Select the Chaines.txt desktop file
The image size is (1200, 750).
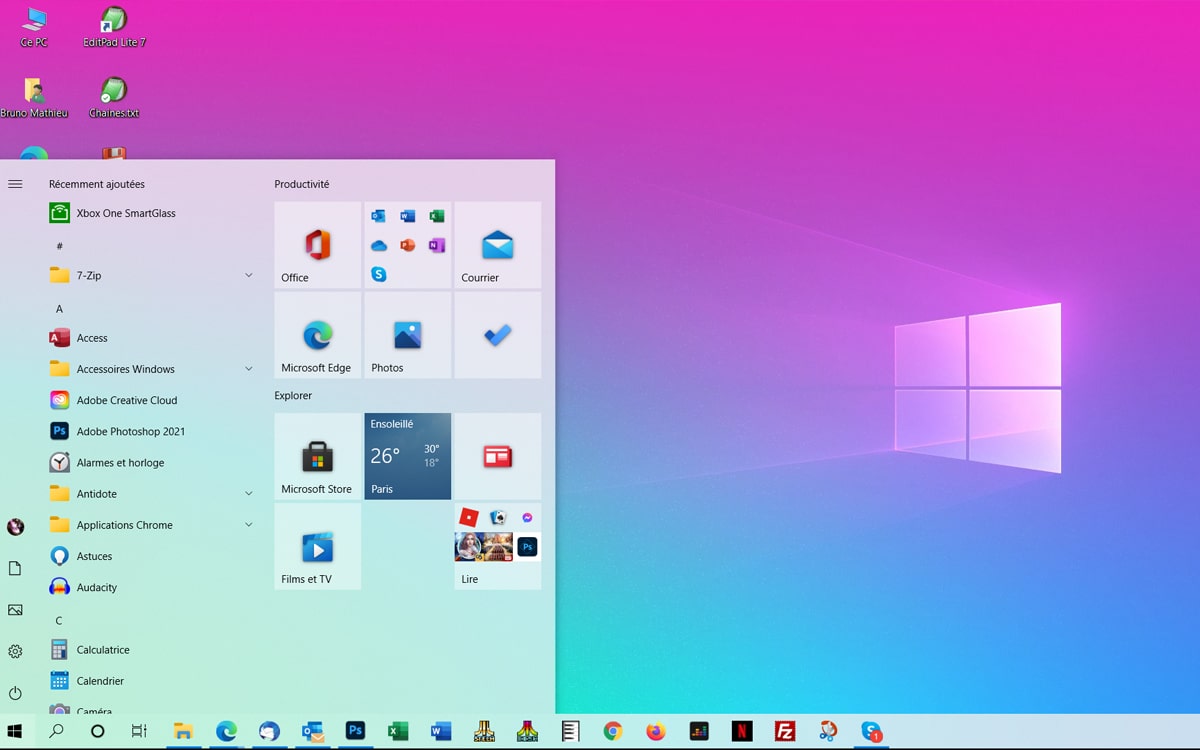click(x=114, y=98)
